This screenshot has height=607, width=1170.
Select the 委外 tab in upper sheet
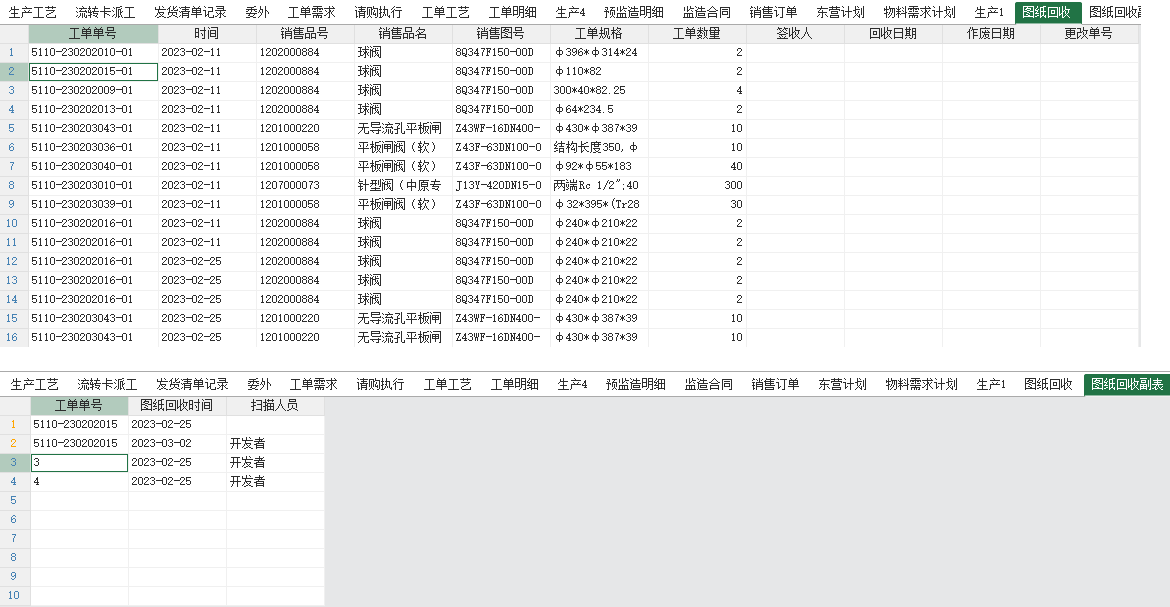[257, 12]
